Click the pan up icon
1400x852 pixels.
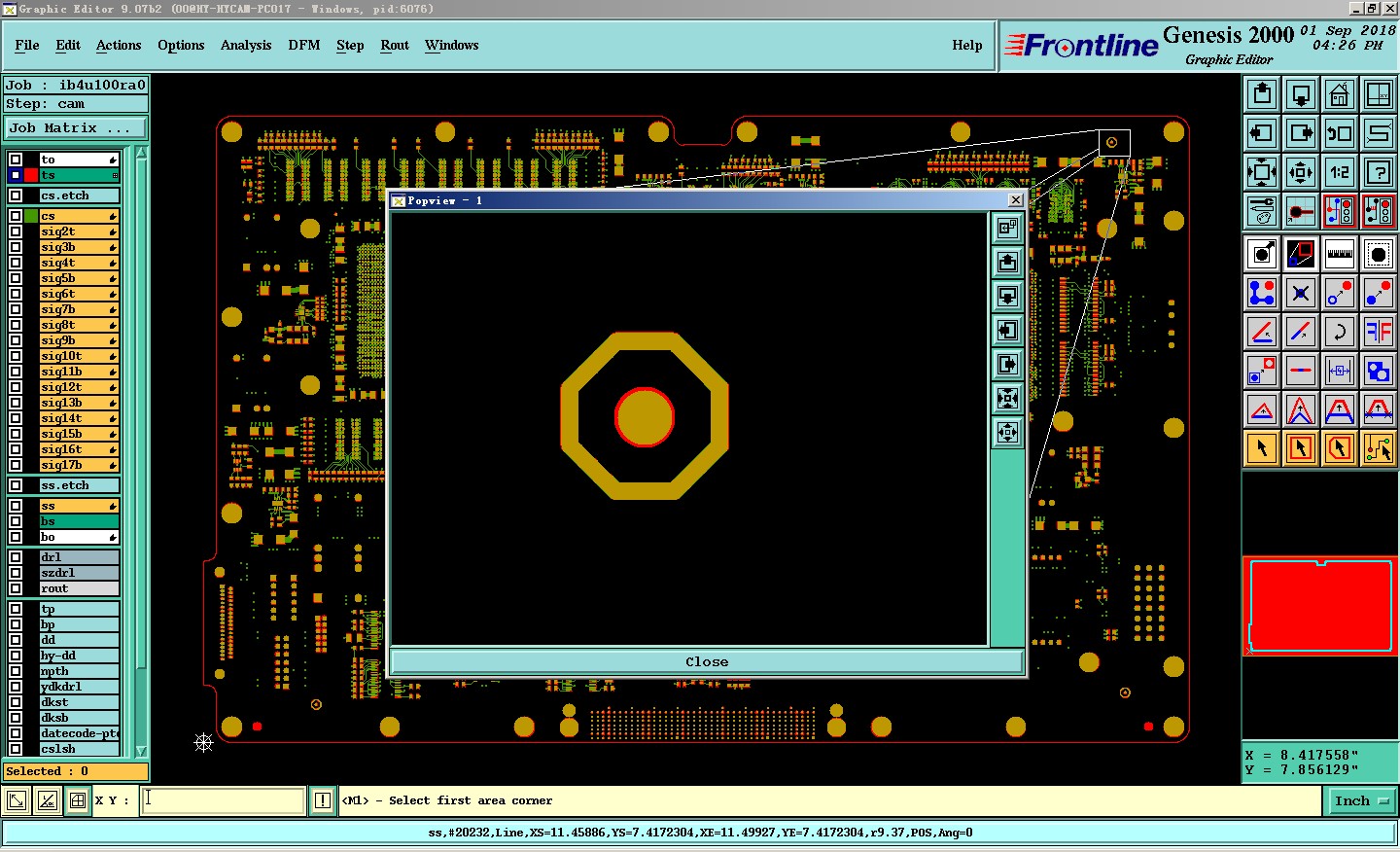click(1262, 94)
